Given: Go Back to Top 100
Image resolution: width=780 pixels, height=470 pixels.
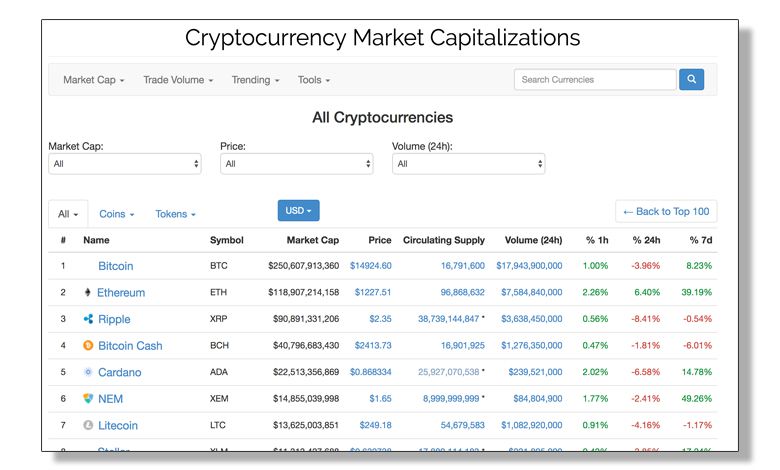Looking at the screenshot, I should (x=666, y=211).
